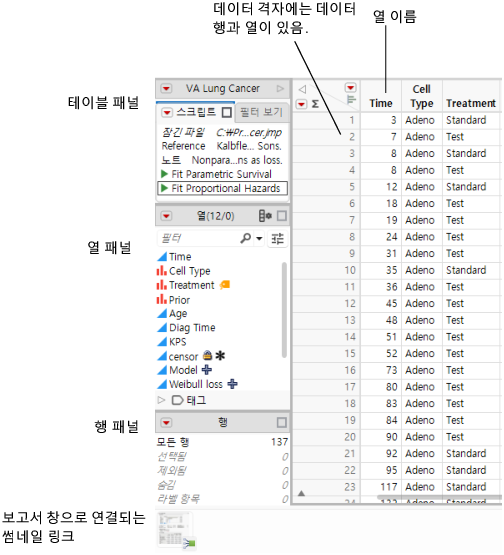This screenshot has width=504, height=555.
Task: Select the Time column header in the data grid
Action: (x=381, y=96)
